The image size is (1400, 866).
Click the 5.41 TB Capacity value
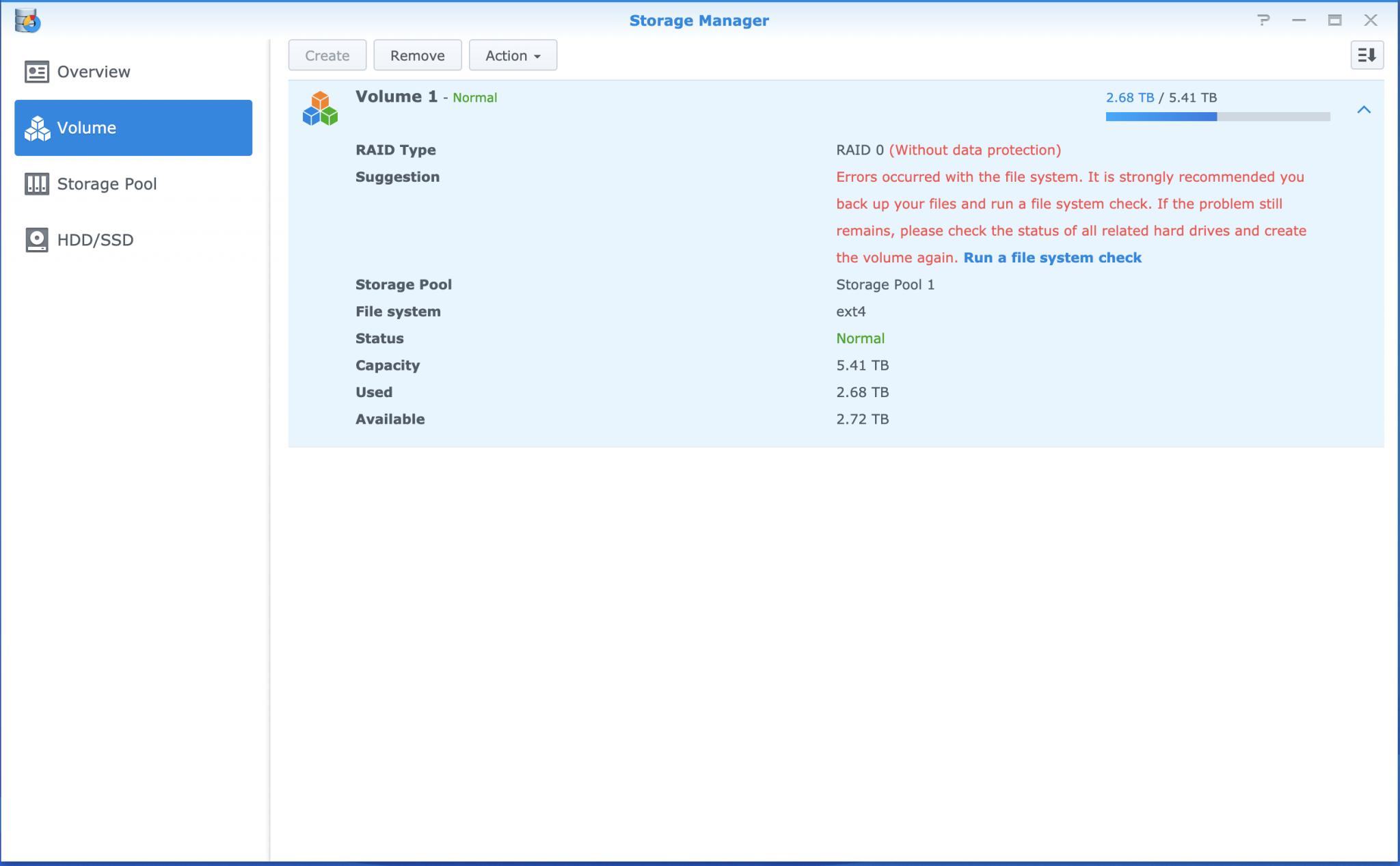tap(862, 365)
